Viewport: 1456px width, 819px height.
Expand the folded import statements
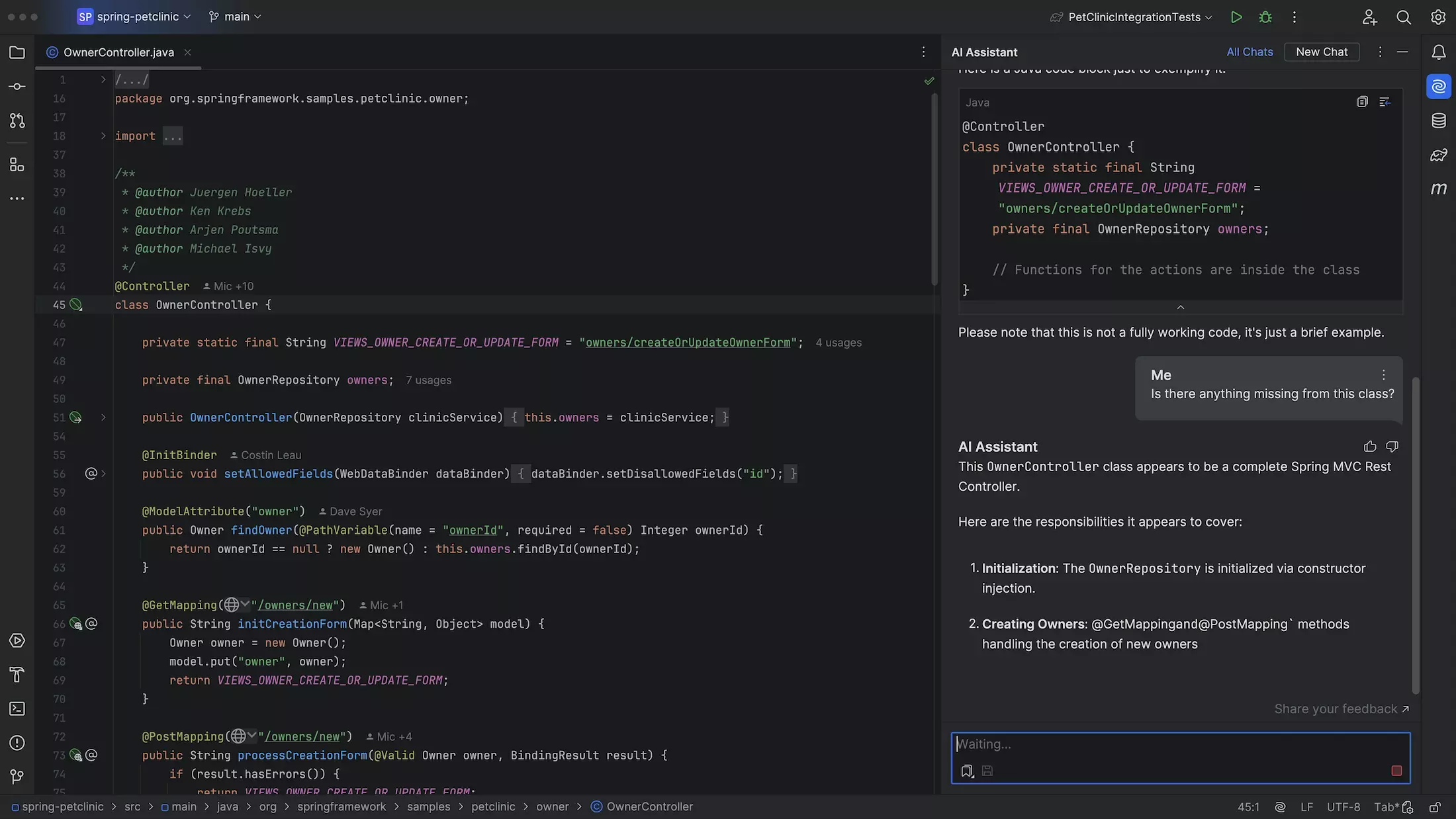tap(173, 136)
